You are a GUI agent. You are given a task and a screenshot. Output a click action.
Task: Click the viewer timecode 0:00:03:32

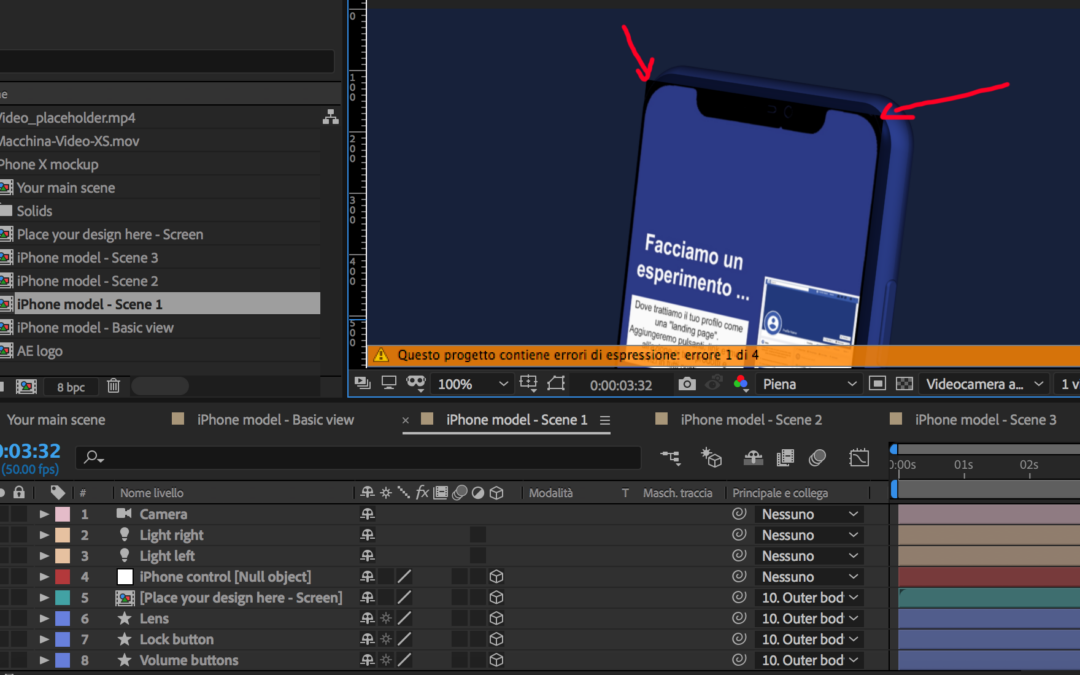pyautogui.click(x=621, y=384)
